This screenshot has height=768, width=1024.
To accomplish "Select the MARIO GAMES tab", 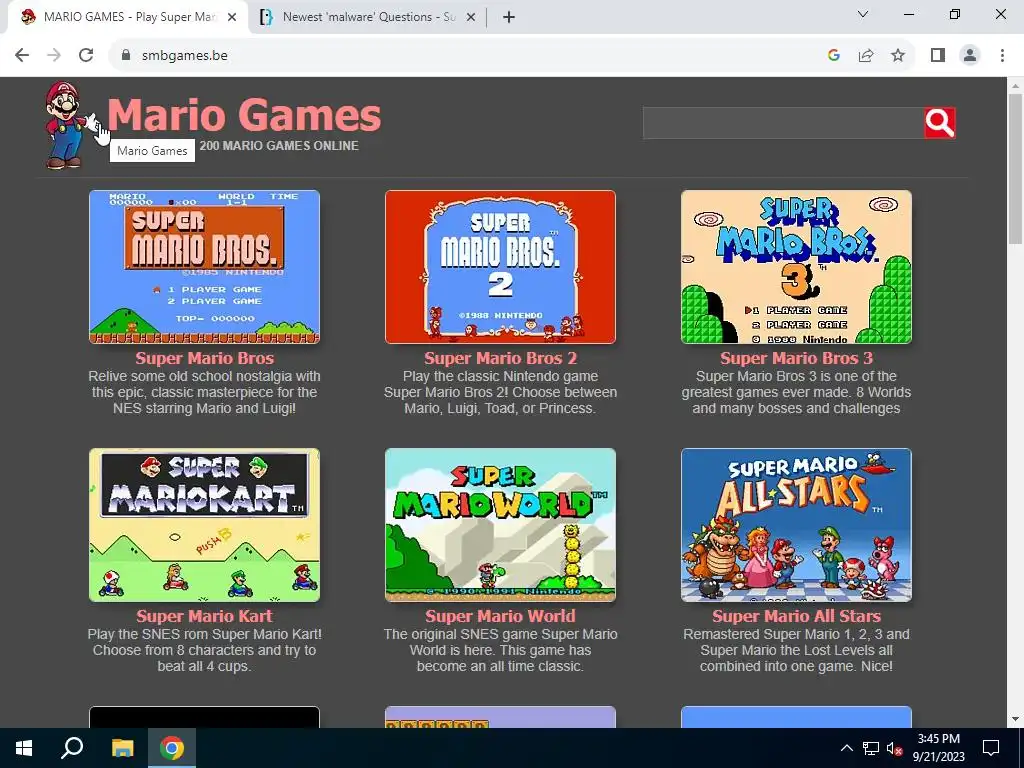I will point(127,17).
